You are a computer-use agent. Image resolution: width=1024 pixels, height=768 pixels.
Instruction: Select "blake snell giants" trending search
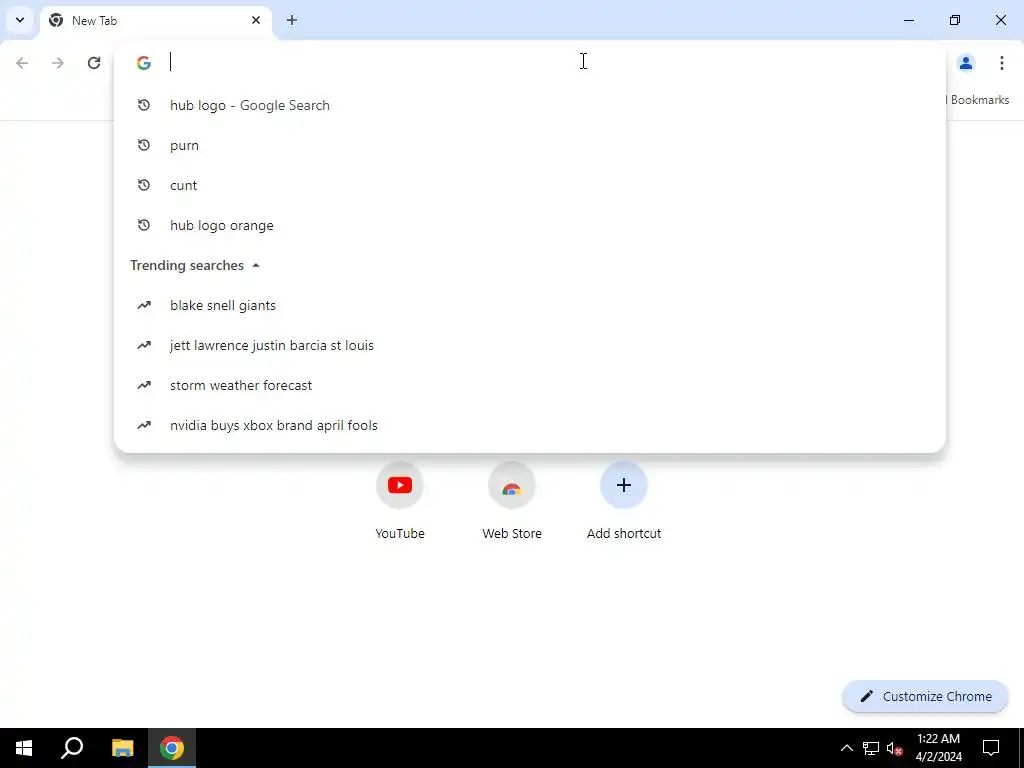coord(530,305)
